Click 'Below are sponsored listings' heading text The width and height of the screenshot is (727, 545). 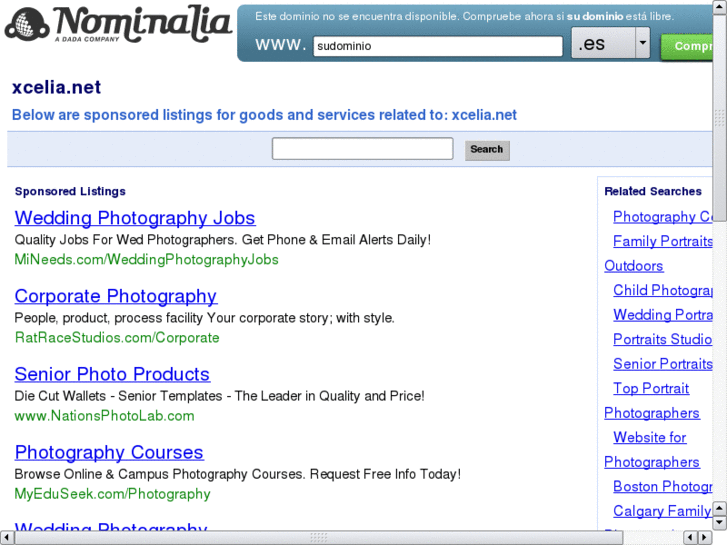click(264, 115)
